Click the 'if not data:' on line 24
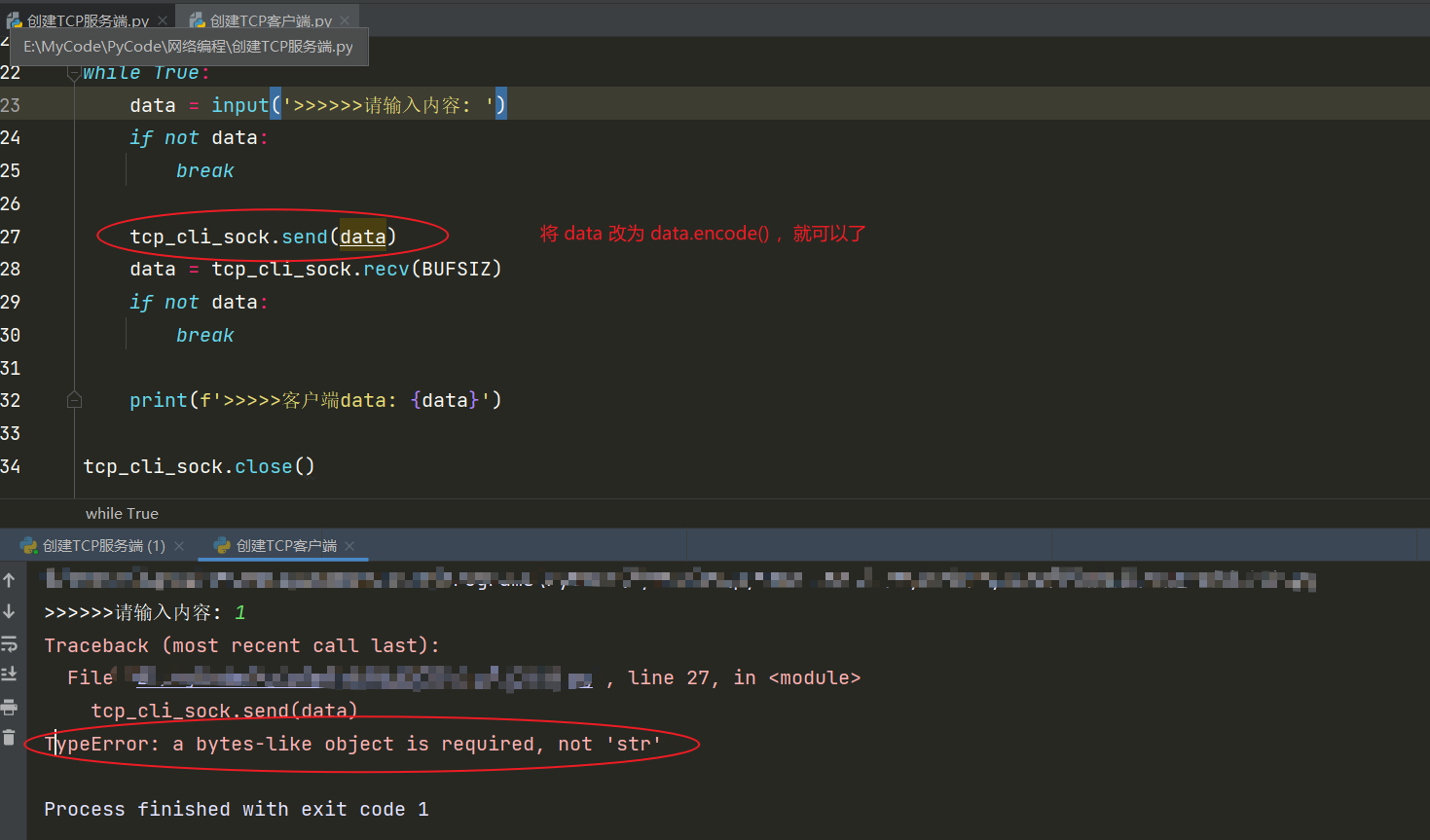Screen dimensions: 1430x840 coord(199,138)
